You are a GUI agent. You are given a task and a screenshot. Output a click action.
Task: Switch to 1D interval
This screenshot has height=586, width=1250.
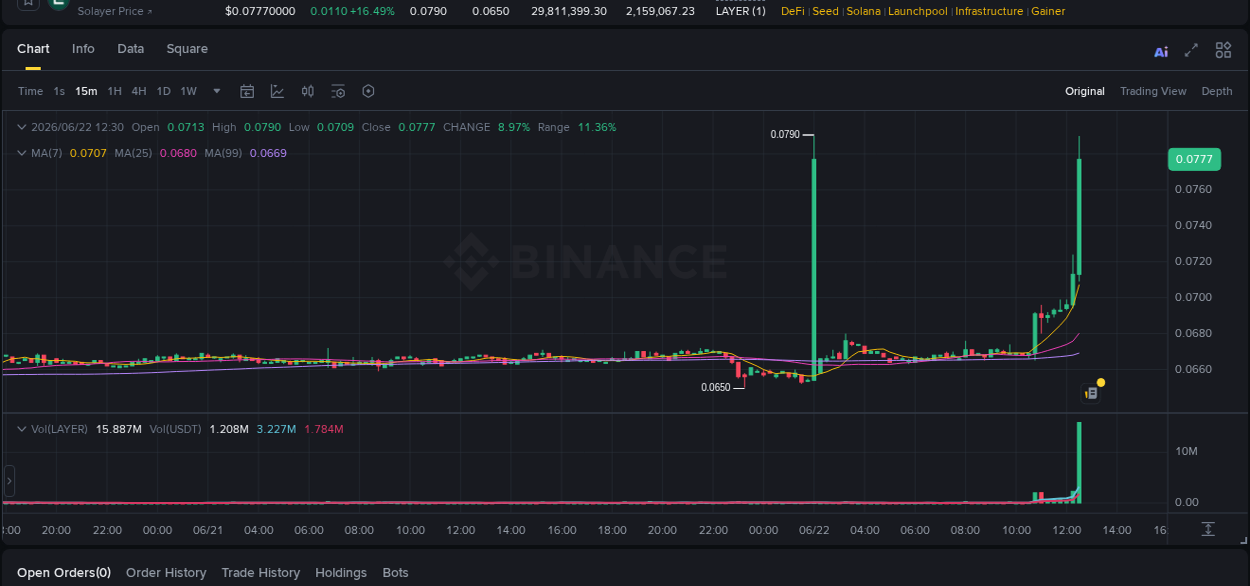(x=163, y=91)
